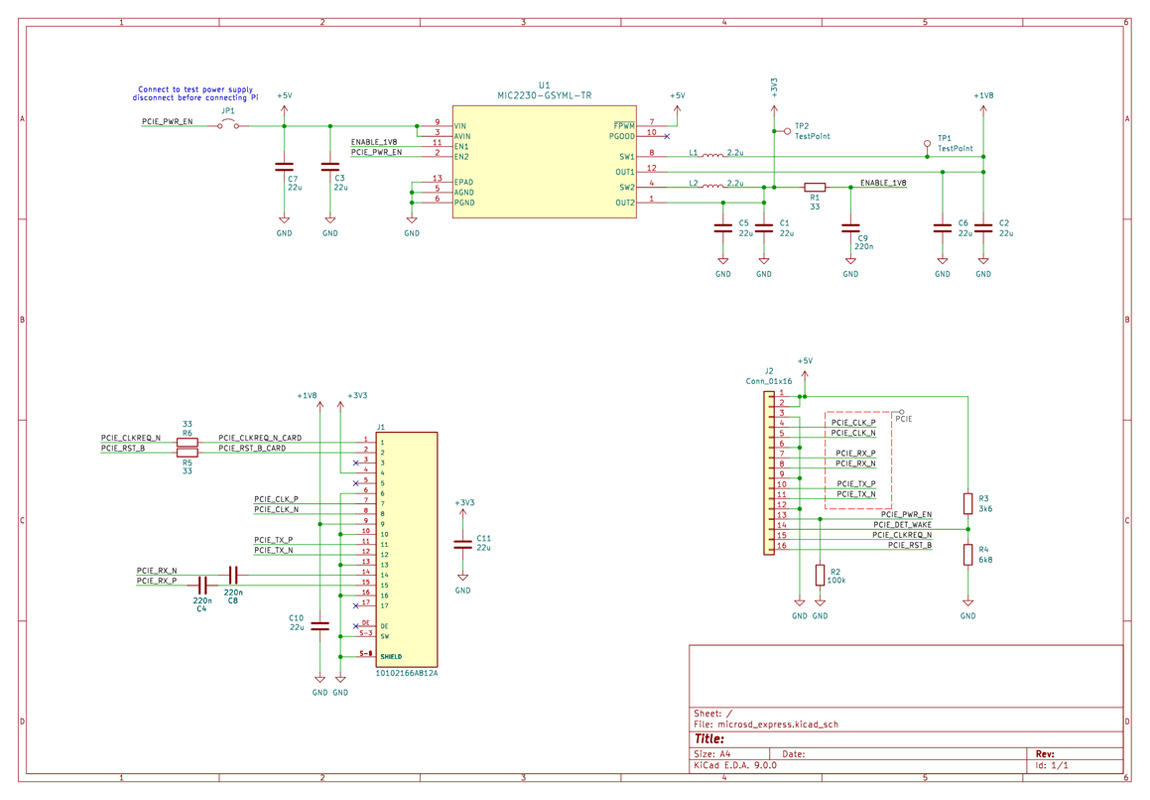This screenshot has width=1150, height=800.
Task: Select the C9 220n capacitor
Action: (850, 228)
